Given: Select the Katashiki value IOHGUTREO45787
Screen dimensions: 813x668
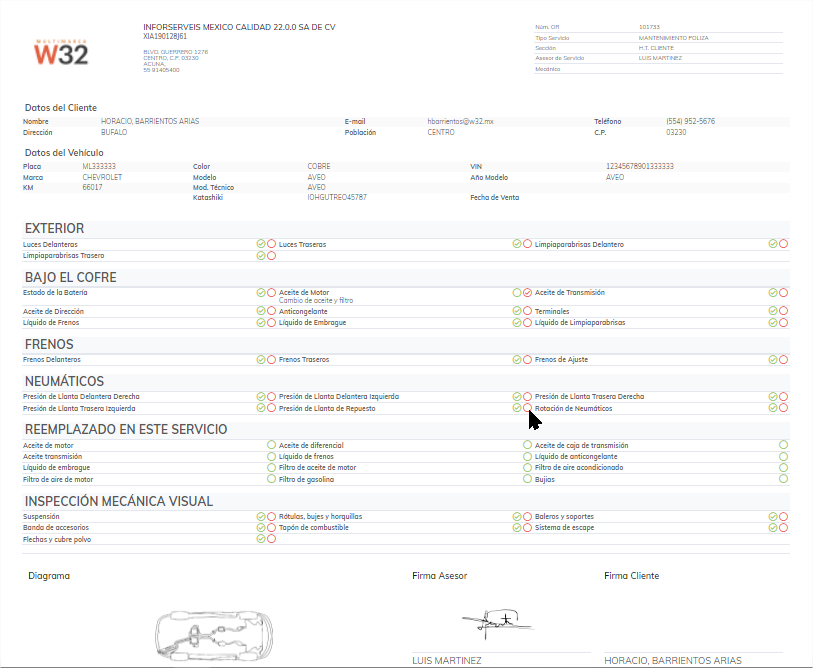Looking at the screenshot, I should (x=337, y=198).
